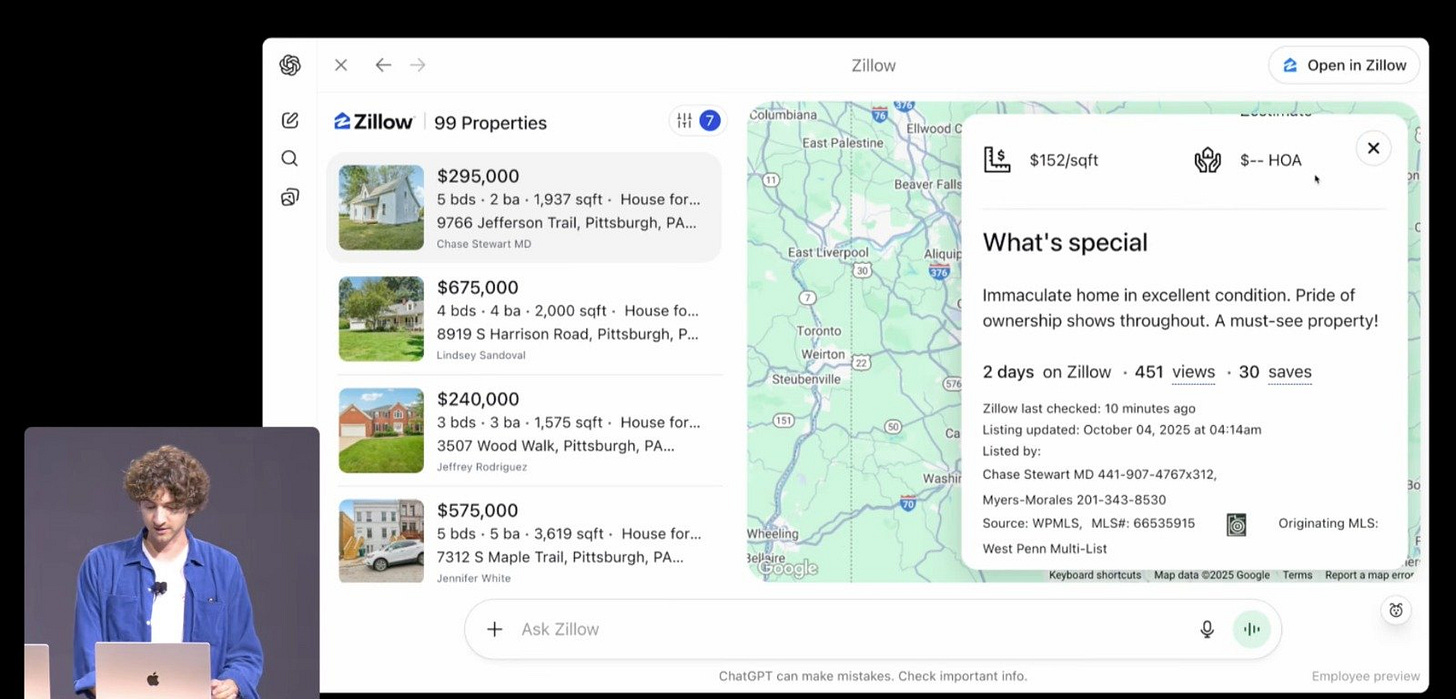Start a new chat with compose icon
Screen dimensions: 1456x699
point(290,120)
